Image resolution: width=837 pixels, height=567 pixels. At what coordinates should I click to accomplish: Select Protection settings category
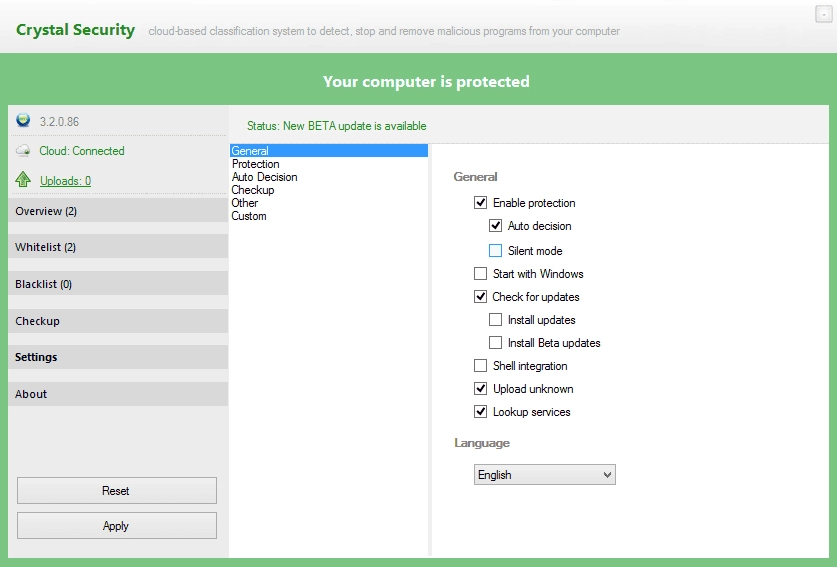coord(329,164)
